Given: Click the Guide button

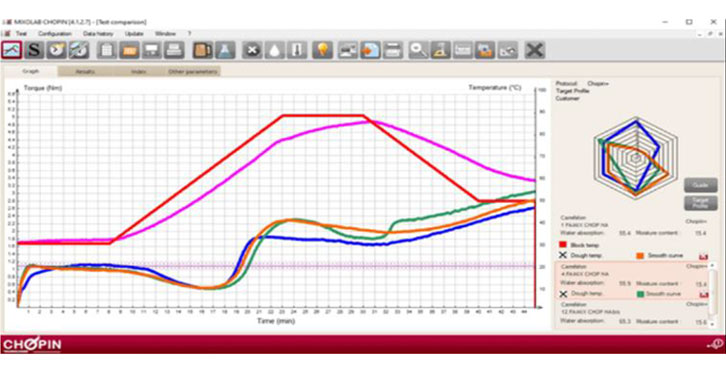Looking at the screenshot, I should pos(701,185).
